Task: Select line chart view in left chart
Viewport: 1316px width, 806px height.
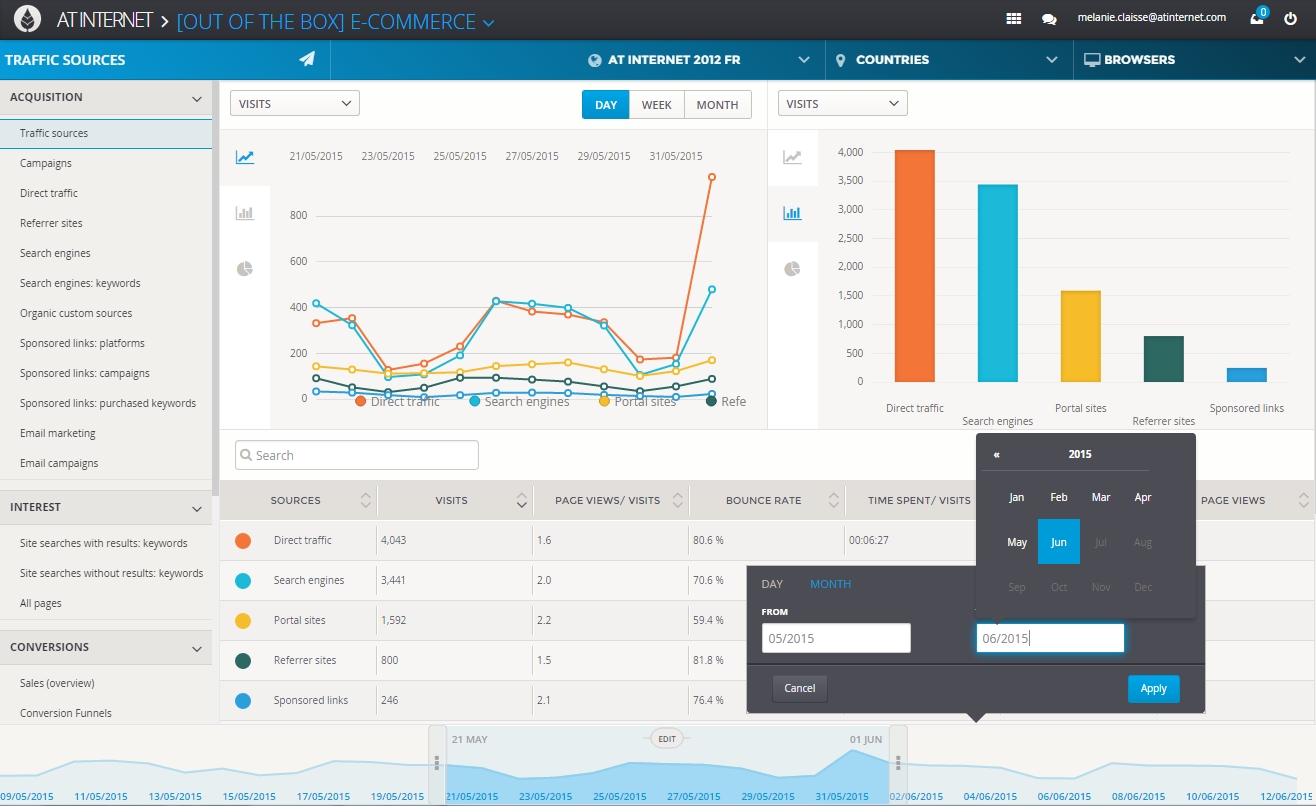Action: tap(245, 157)
